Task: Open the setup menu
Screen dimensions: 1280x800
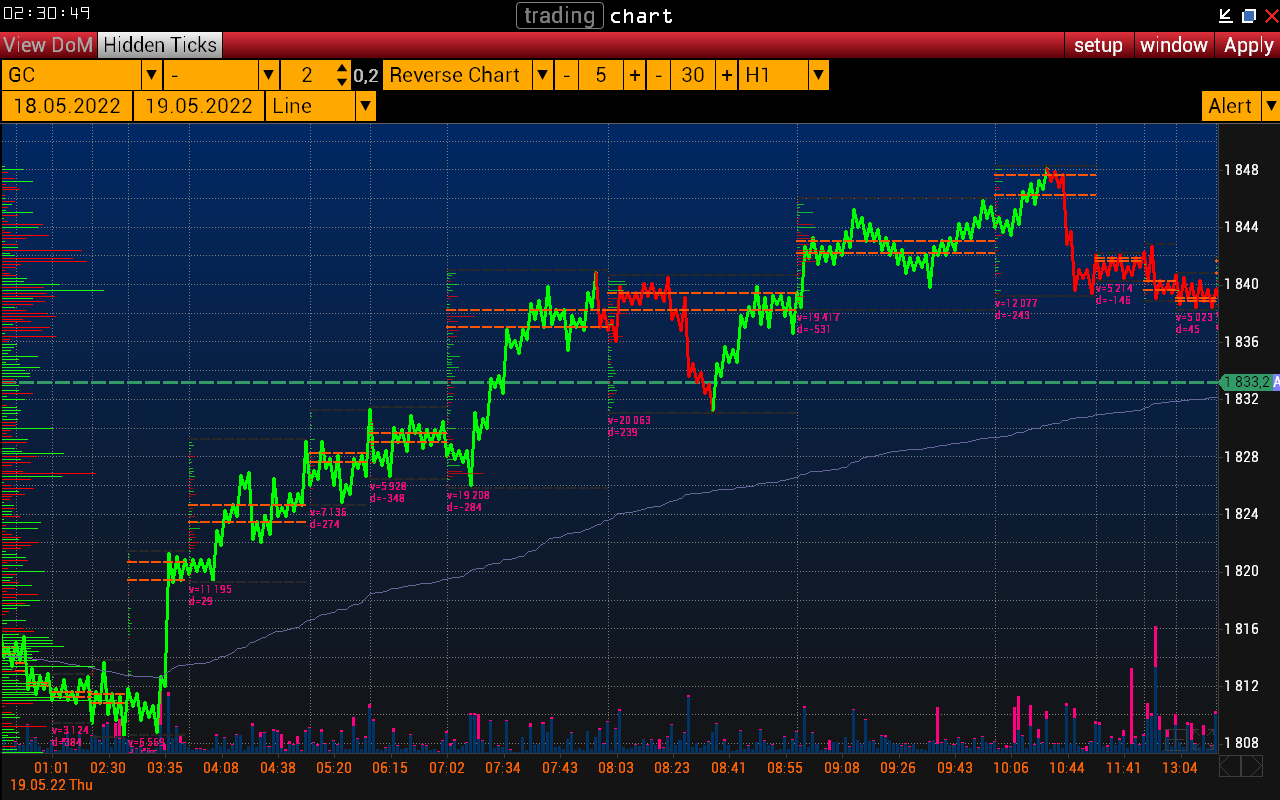Action: [x=1098, y=45]
